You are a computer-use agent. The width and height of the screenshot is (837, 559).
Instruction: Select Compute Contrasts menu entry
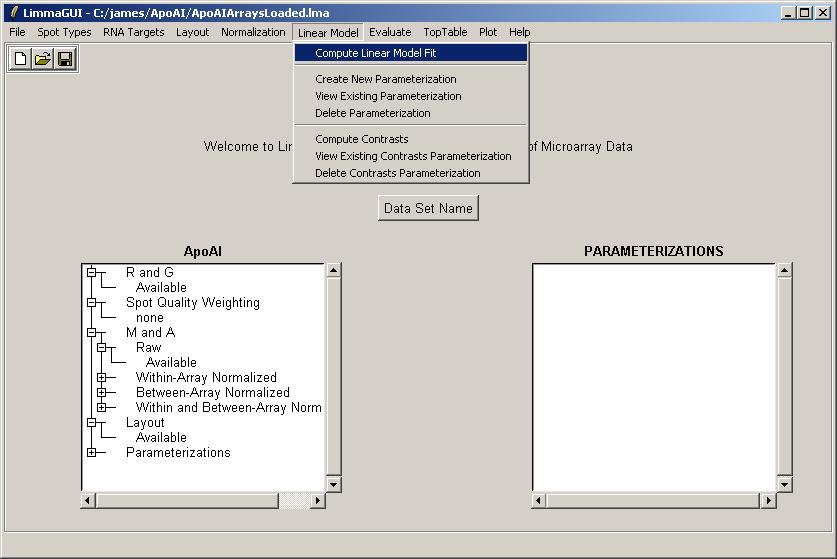(x=361, y=139)
